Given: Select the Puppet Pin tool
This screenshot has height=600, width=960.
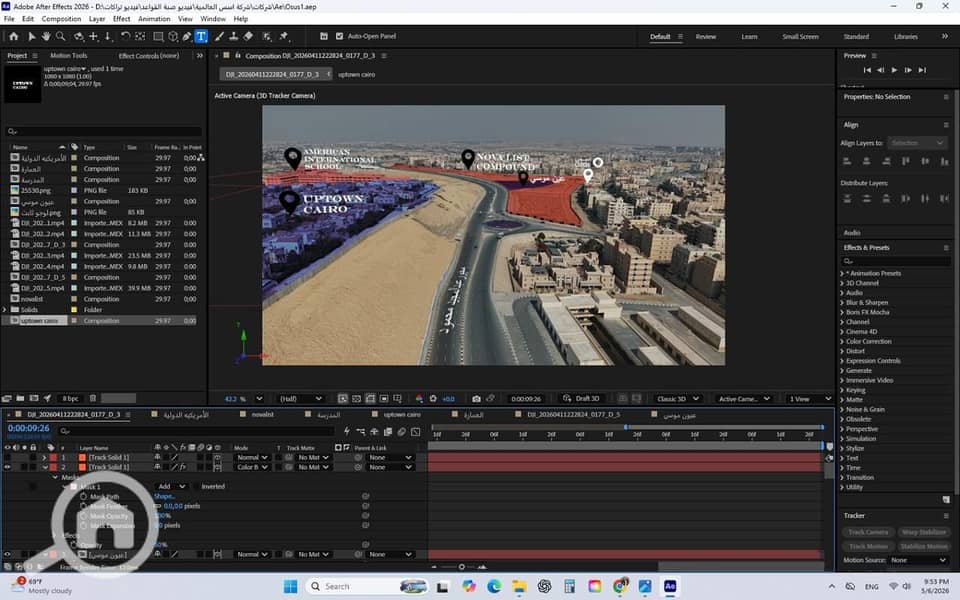Looking at the screenshot, I should coord(283,37).
